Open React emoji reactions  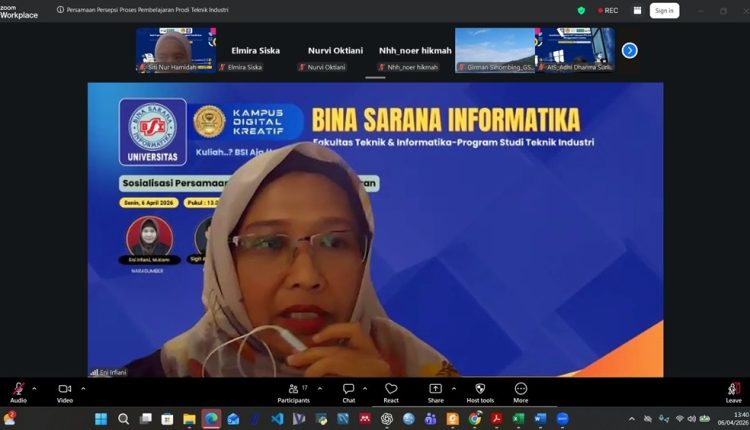391,393
